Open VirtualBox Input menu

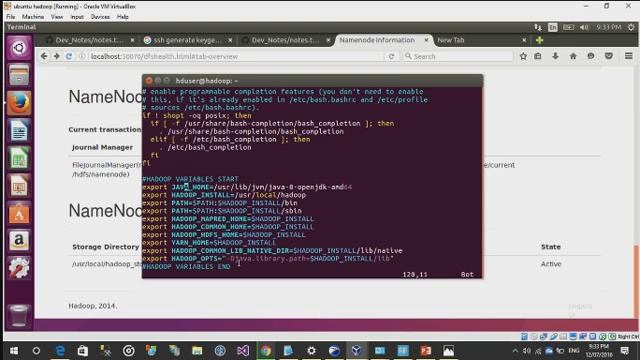(x=77, y=17)
